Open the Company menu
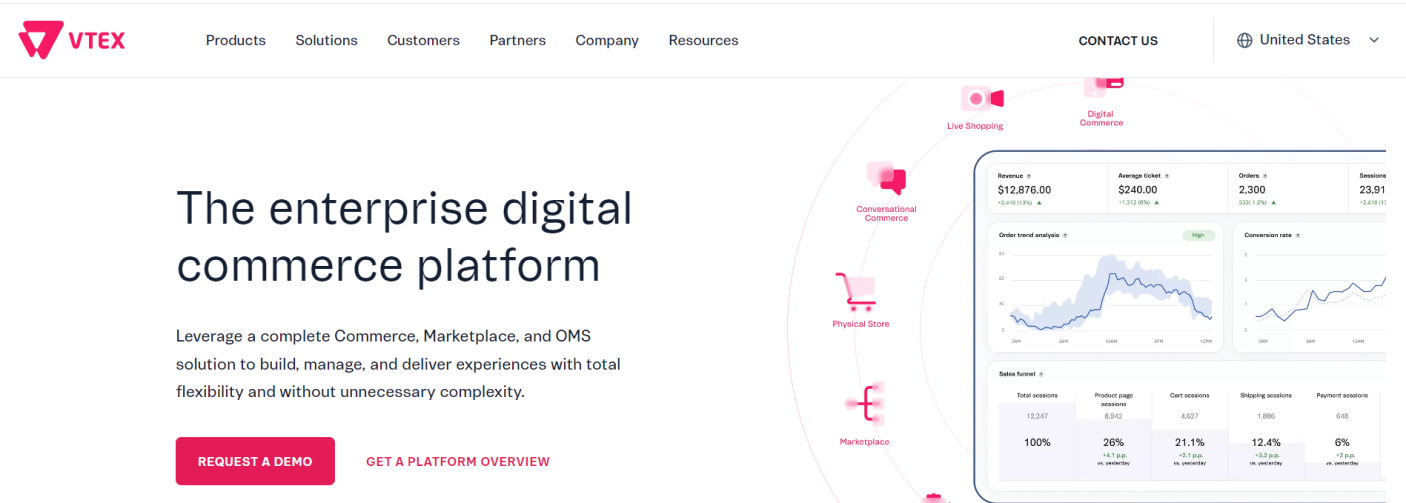The image size is (1406, 503). point(607,41)
